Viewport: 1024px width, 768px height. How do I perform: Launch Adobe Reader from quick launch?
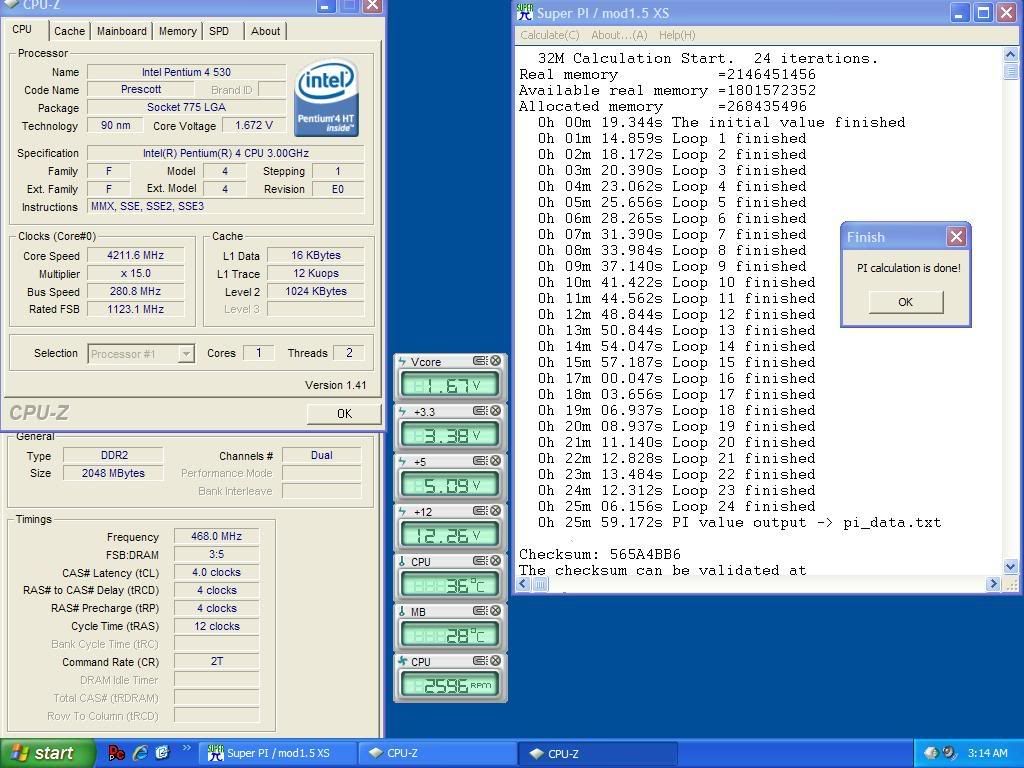(116, 753)
